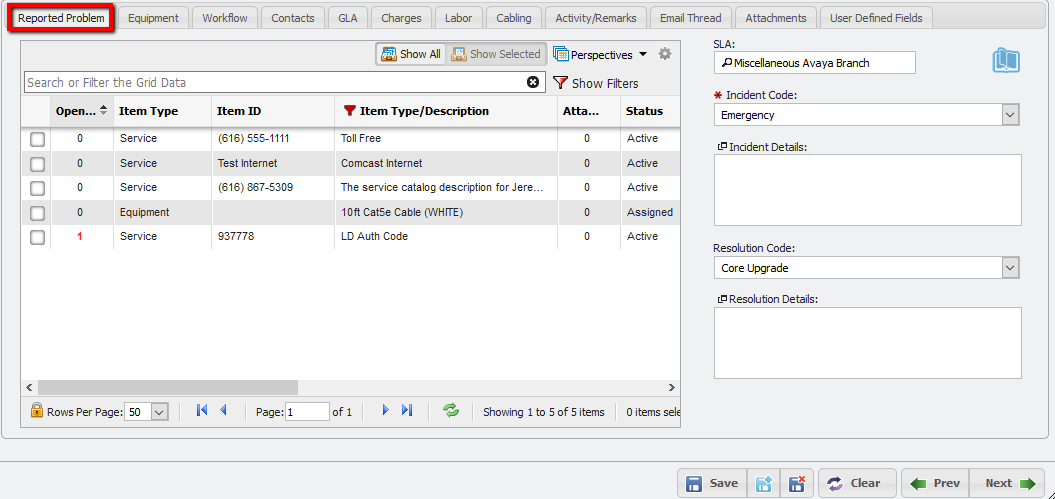The image size is (1055, 499).
Task: Refresh the grid data
Action: (451, 411)
